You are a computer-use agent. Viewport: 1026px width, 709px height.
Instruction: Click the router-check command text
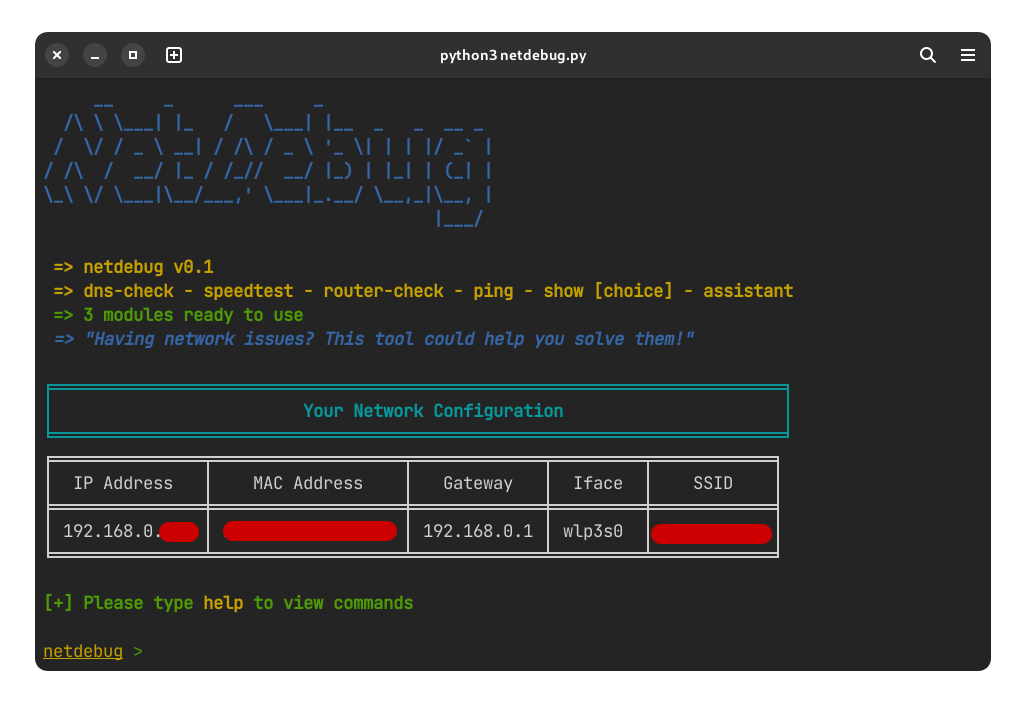383,291
